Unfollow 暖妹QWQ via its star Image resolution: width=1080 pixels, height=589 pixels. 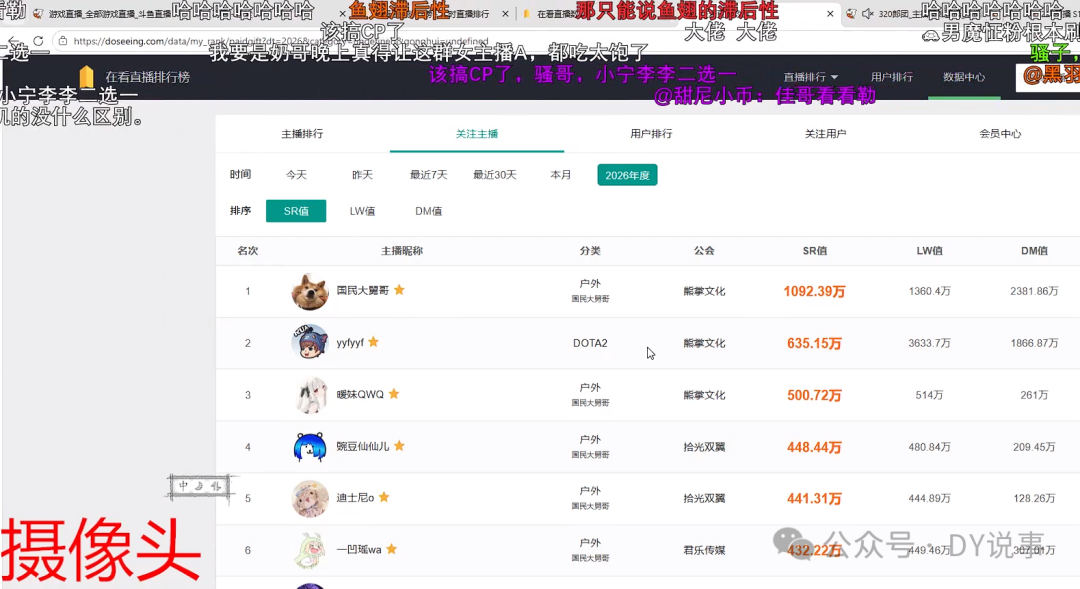pos(394,393)
